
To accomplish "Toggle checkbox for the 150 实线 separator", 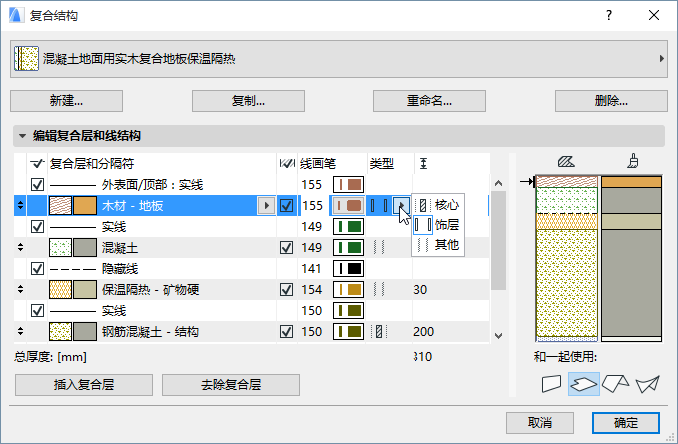I will click(x=38, y=310).
